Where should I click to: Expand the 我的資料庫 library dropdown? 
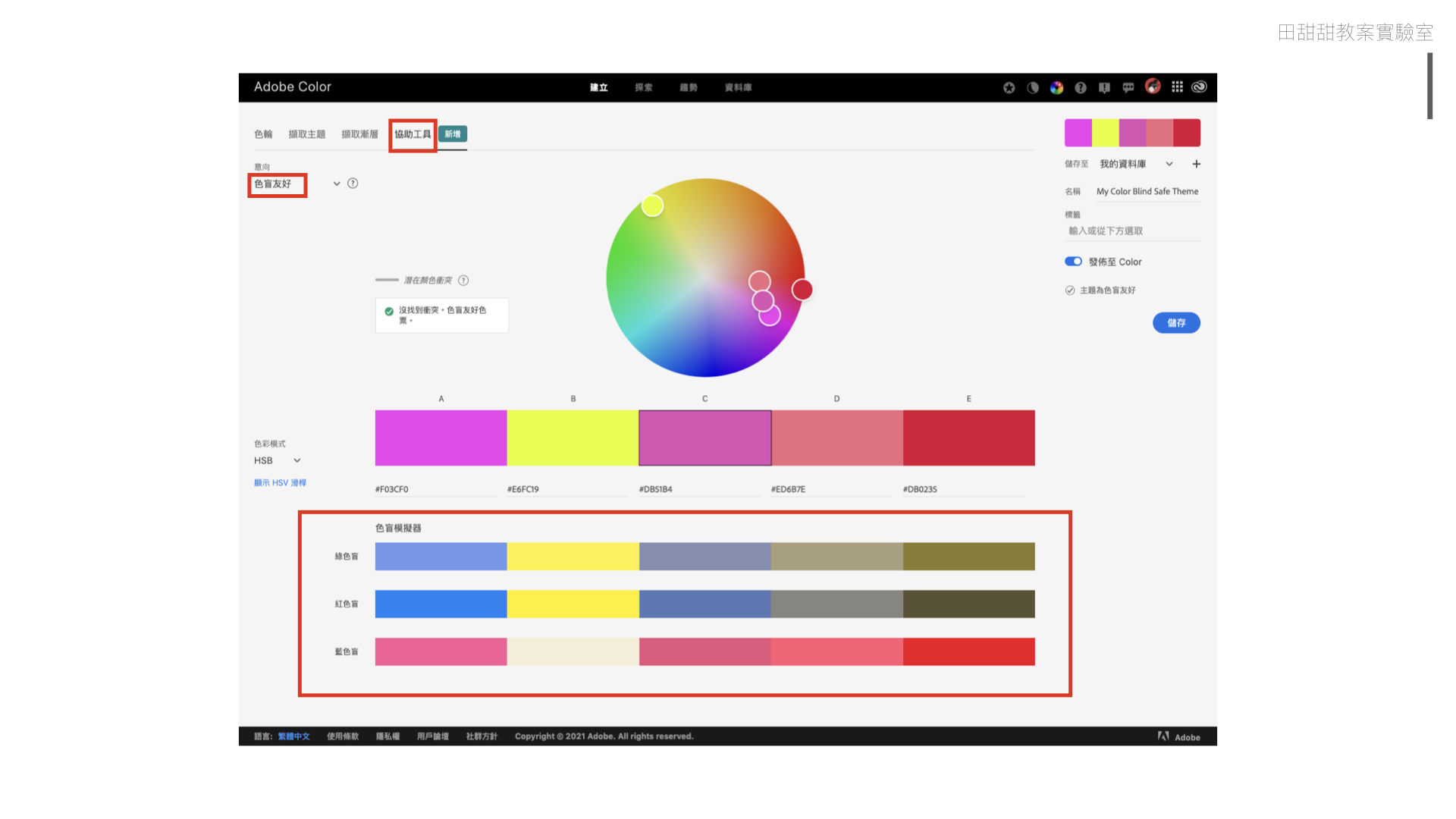[x=1169, y=165]
